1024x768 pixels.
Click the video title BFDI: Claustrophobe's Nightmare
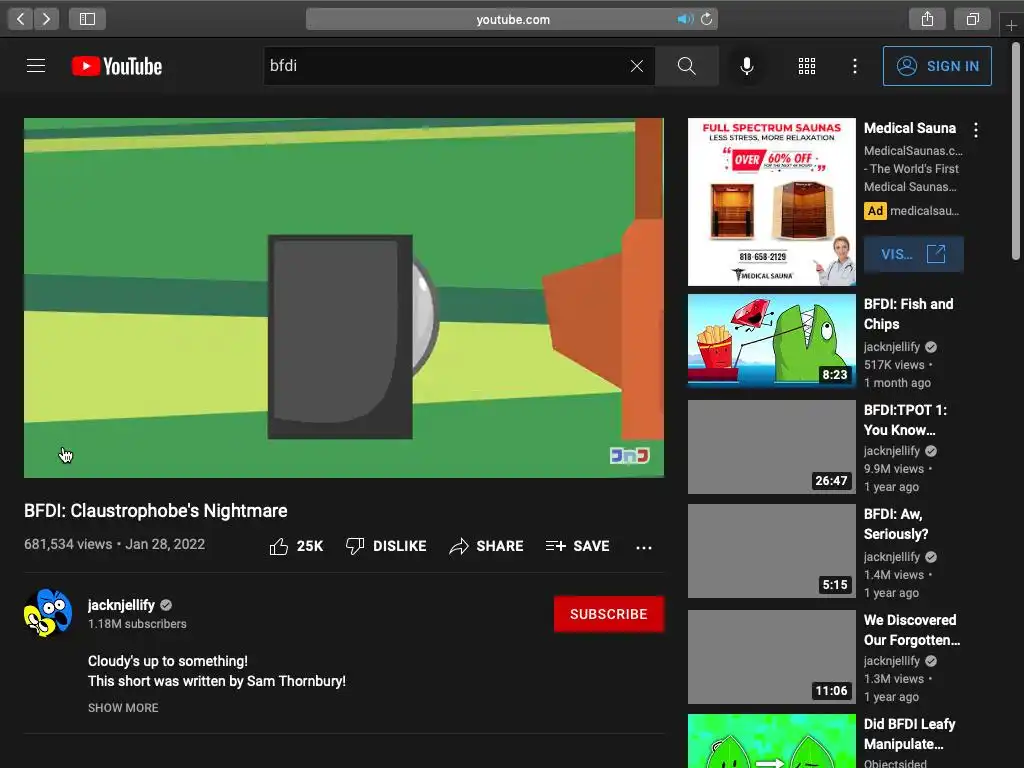(155, 511)
